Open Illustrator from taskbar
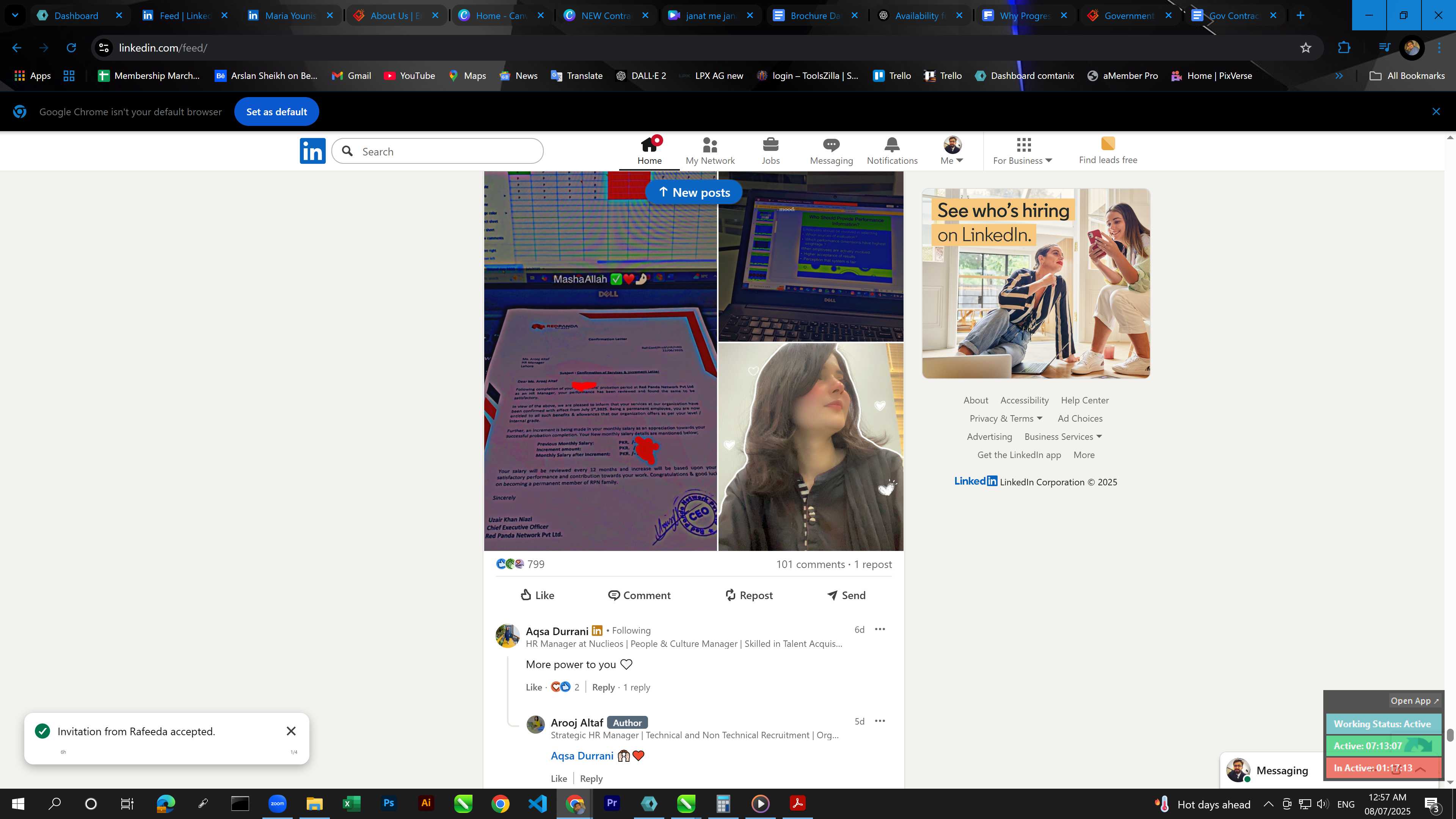The width and height of the screenshot is (1456, 819). pos(425,803)
